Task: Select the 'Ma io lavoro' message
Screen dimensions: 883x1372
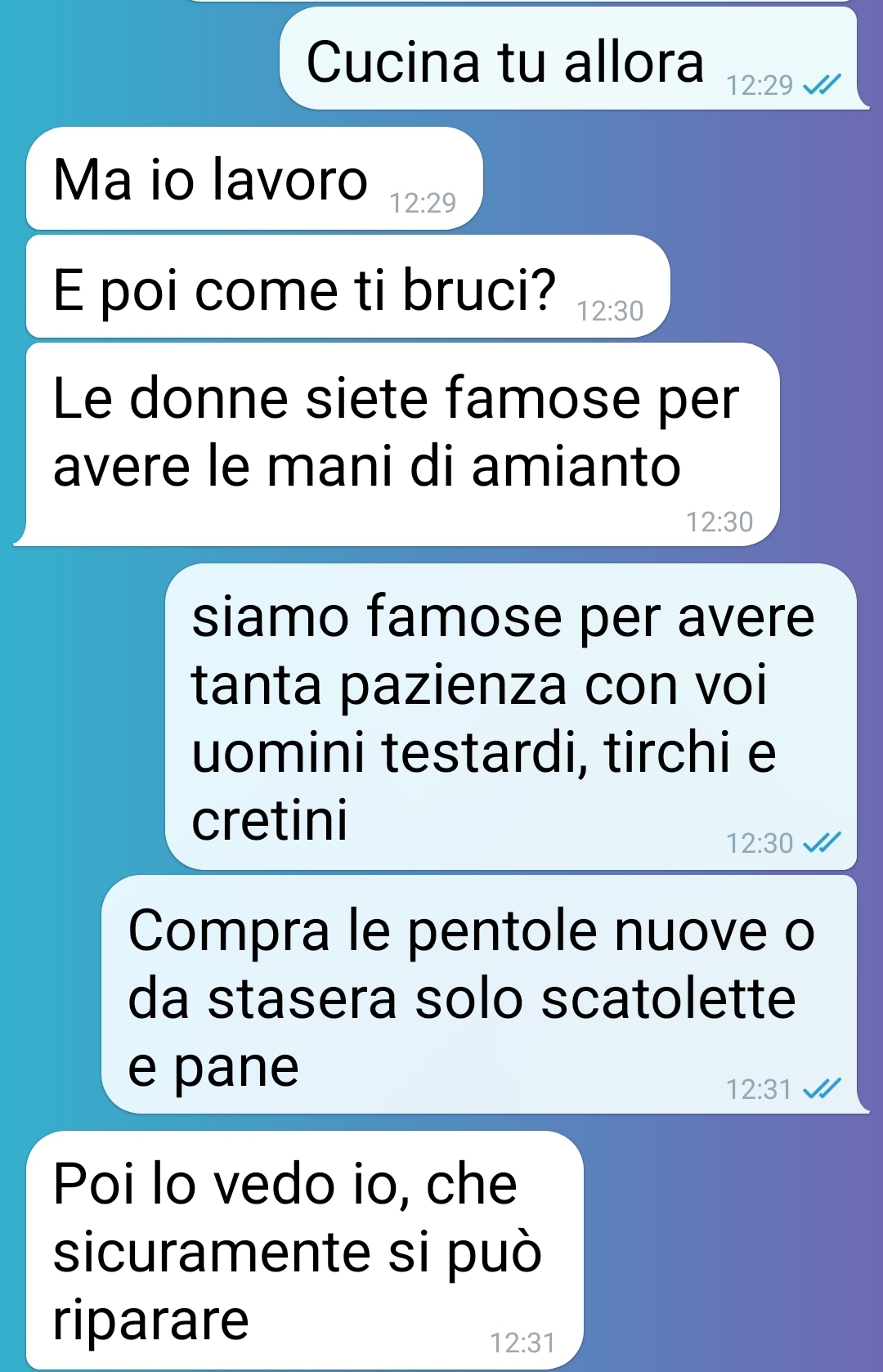Action: pyautogui.click(x=254, y=178)
